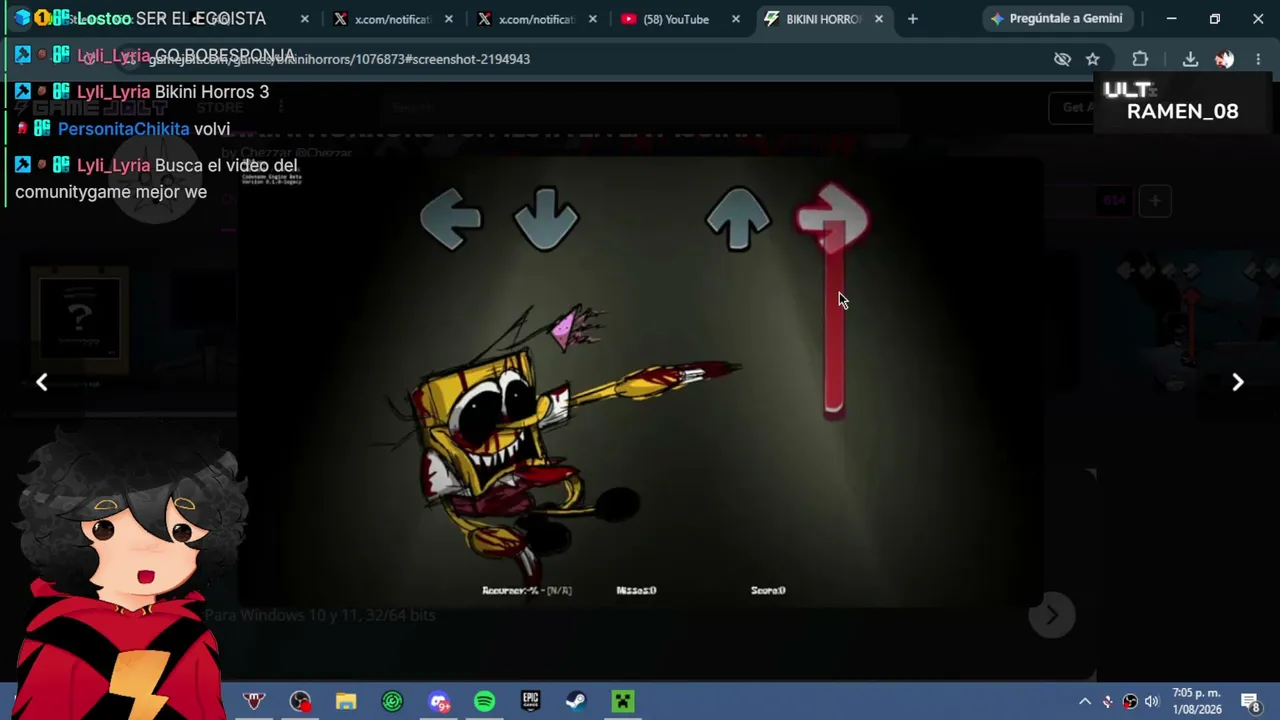Open Minecraft from the taskbar

(622, 701)
